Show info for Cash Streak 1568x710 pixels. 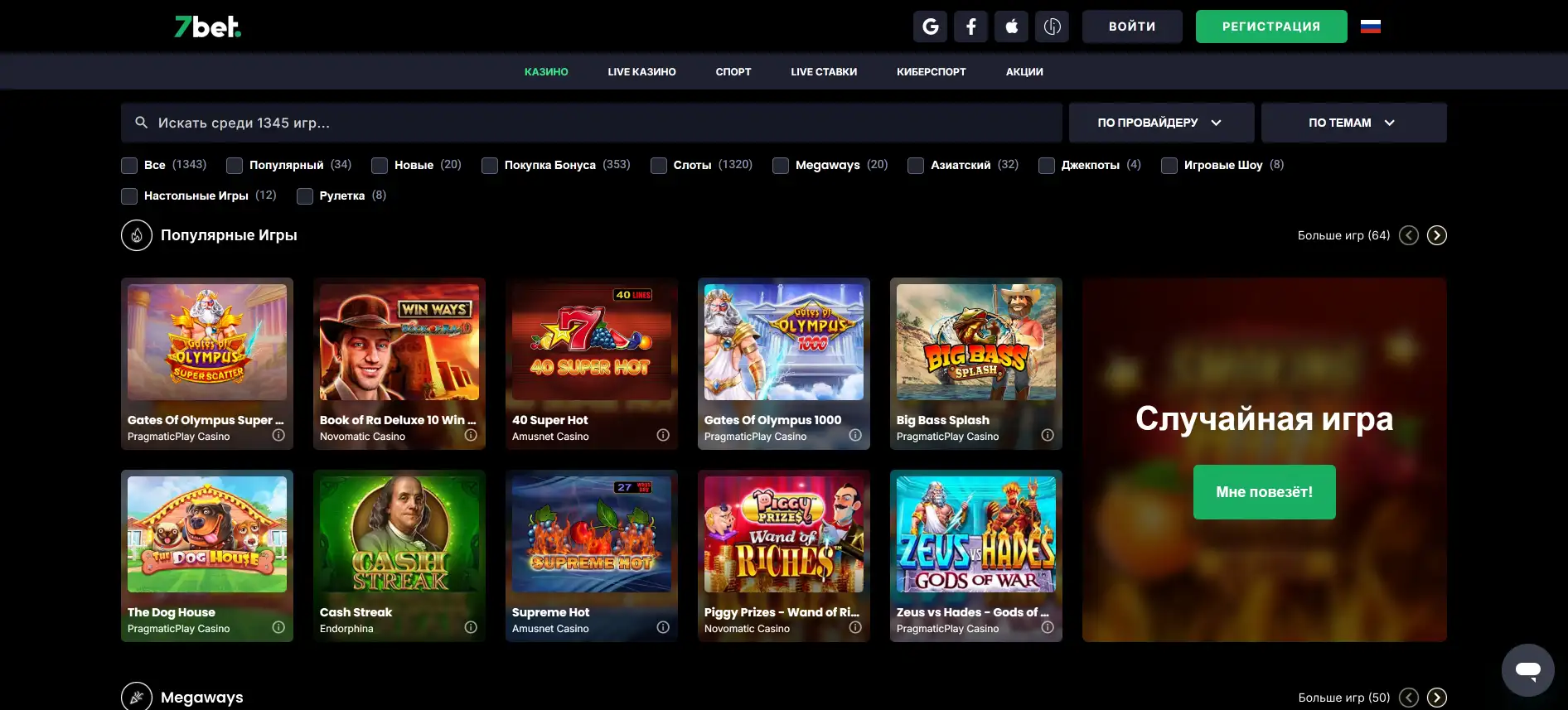tap(471, 627)
